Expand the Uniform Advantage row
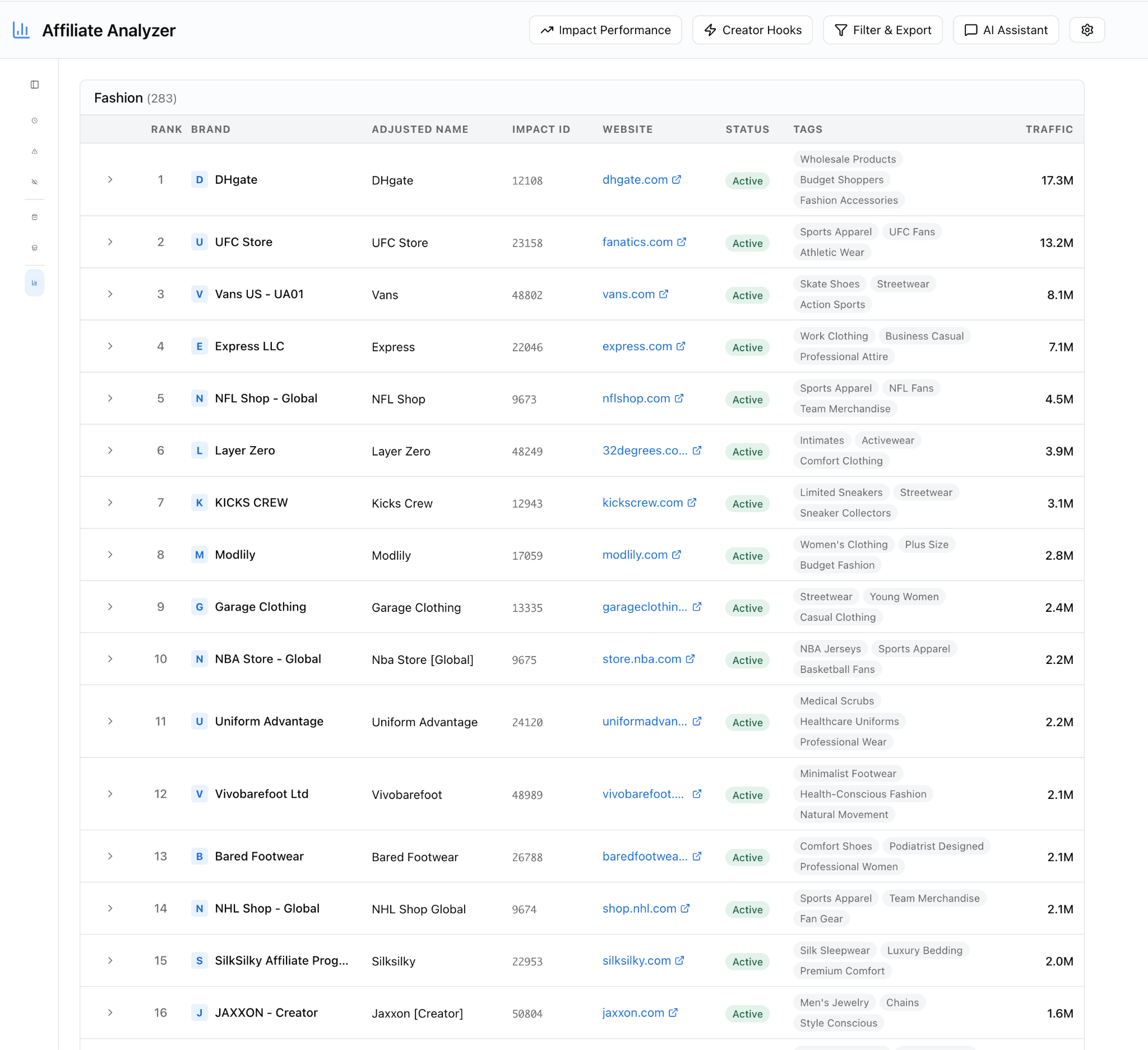The height and width of the screenshot is (1050, 1148). pos(110,722)
